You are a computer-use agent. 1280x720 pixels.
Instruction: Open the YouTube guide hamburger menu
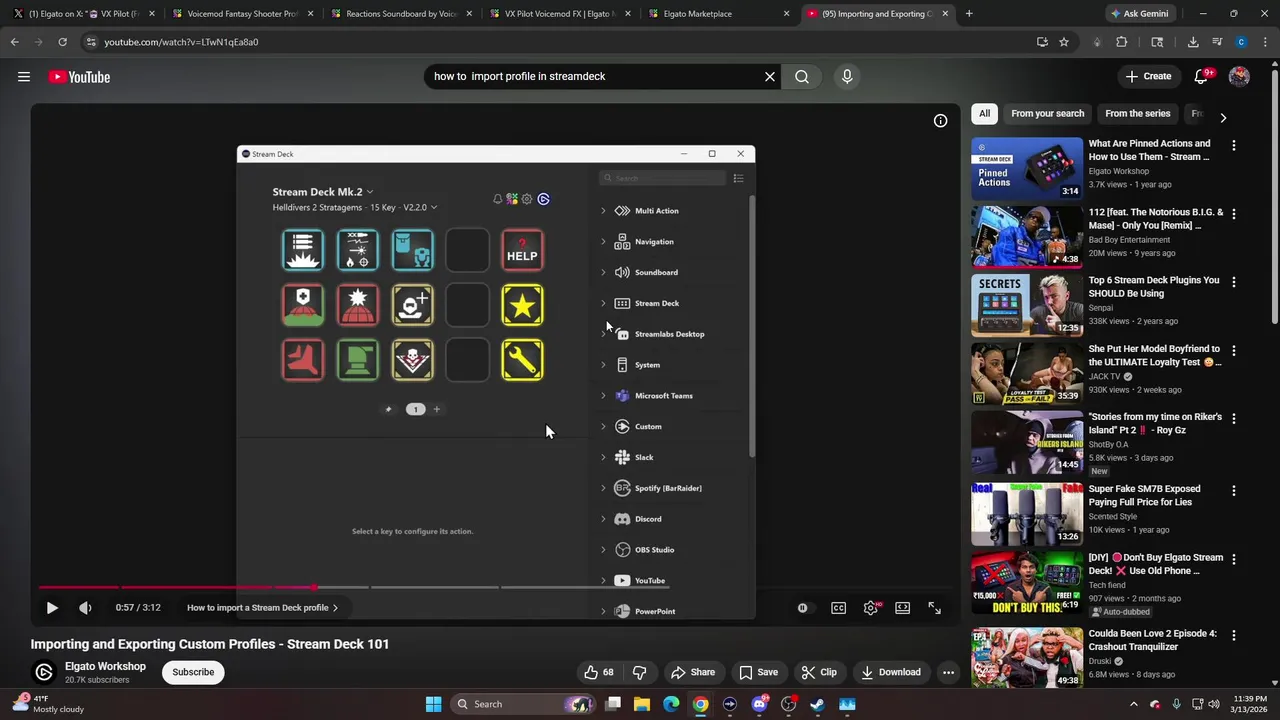(24, 76)
